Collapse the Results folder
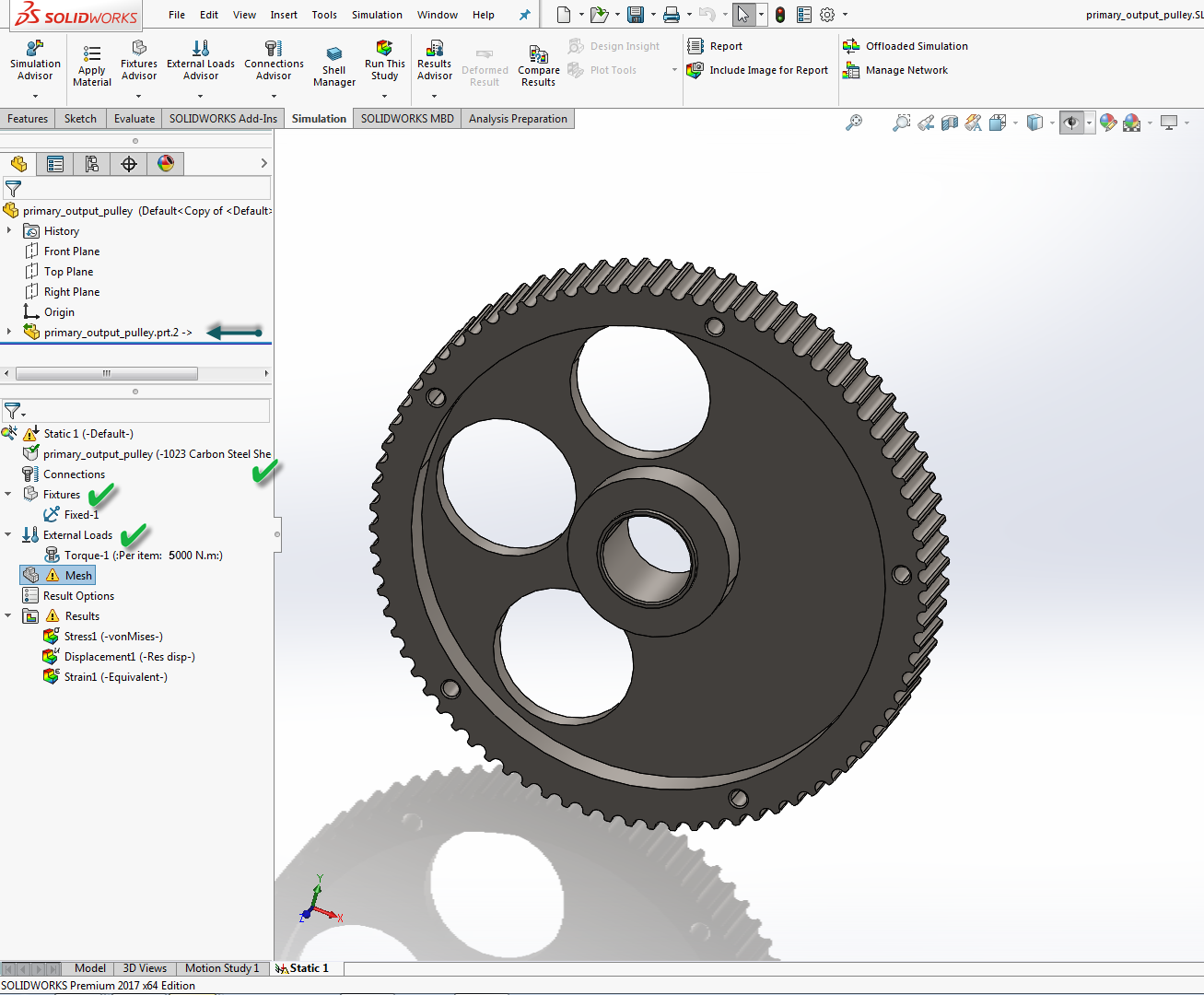The height and width of the screenshot is (995, 1204). 8,615
